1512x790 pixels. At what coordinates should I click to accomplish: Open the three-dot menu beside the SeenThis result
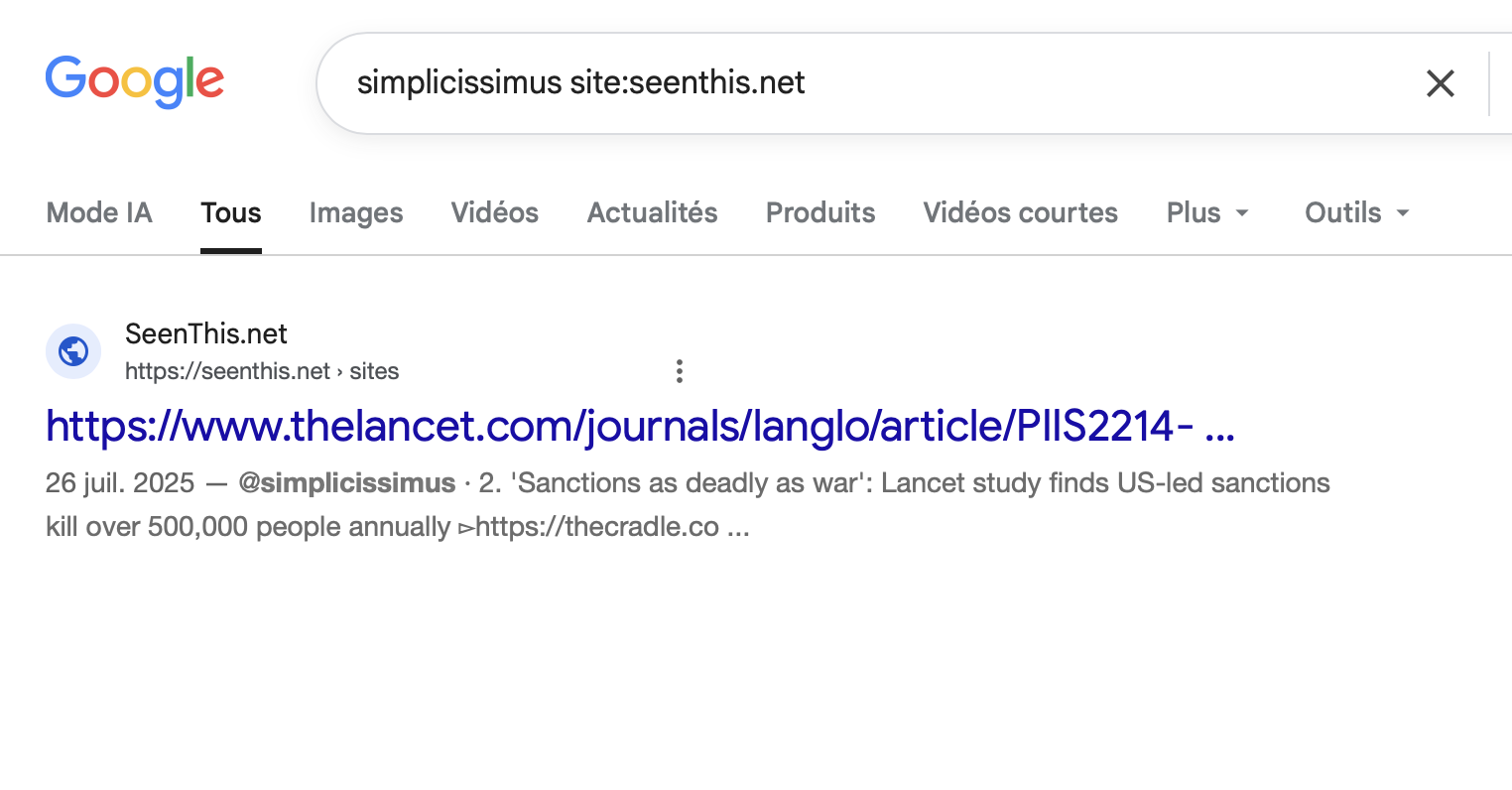click(x=680, y=371)
